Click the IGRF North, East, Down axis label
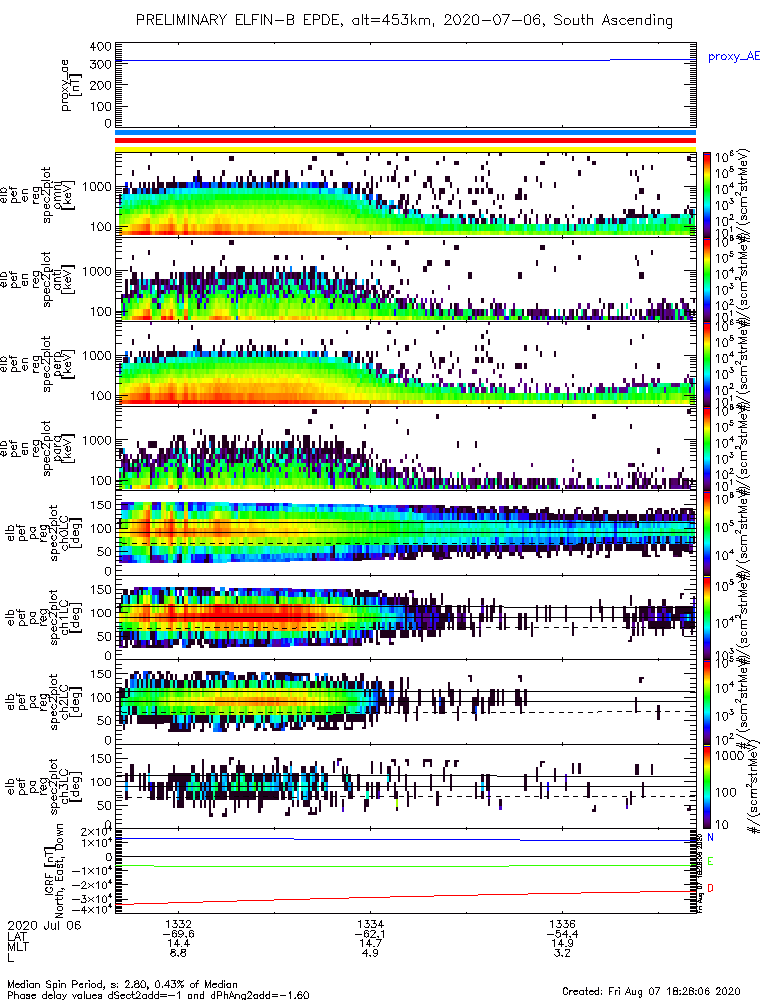 click(x=53, y=871)
